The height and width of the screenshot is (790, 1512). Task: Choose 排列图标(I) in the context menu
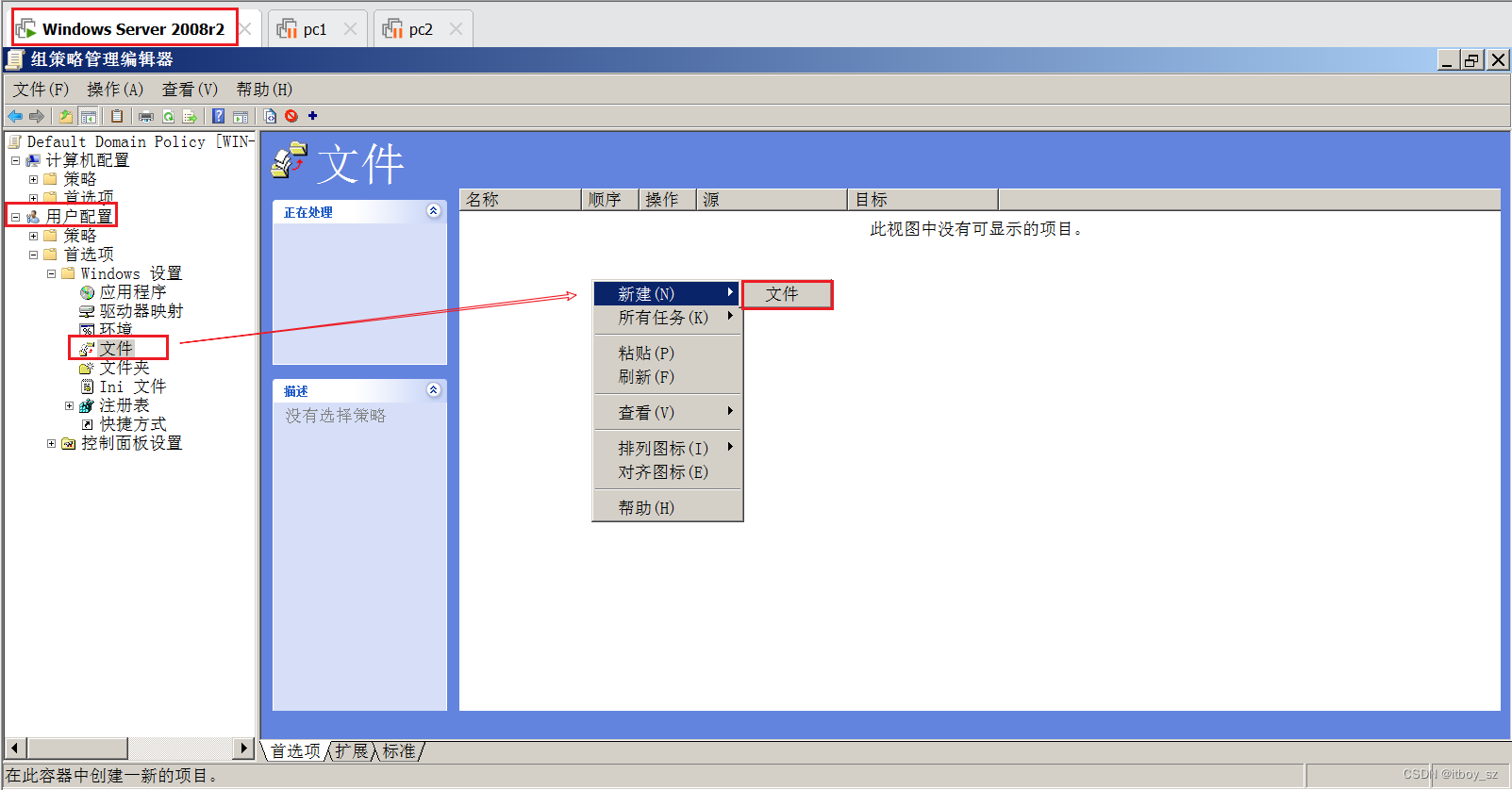[667, 449]
